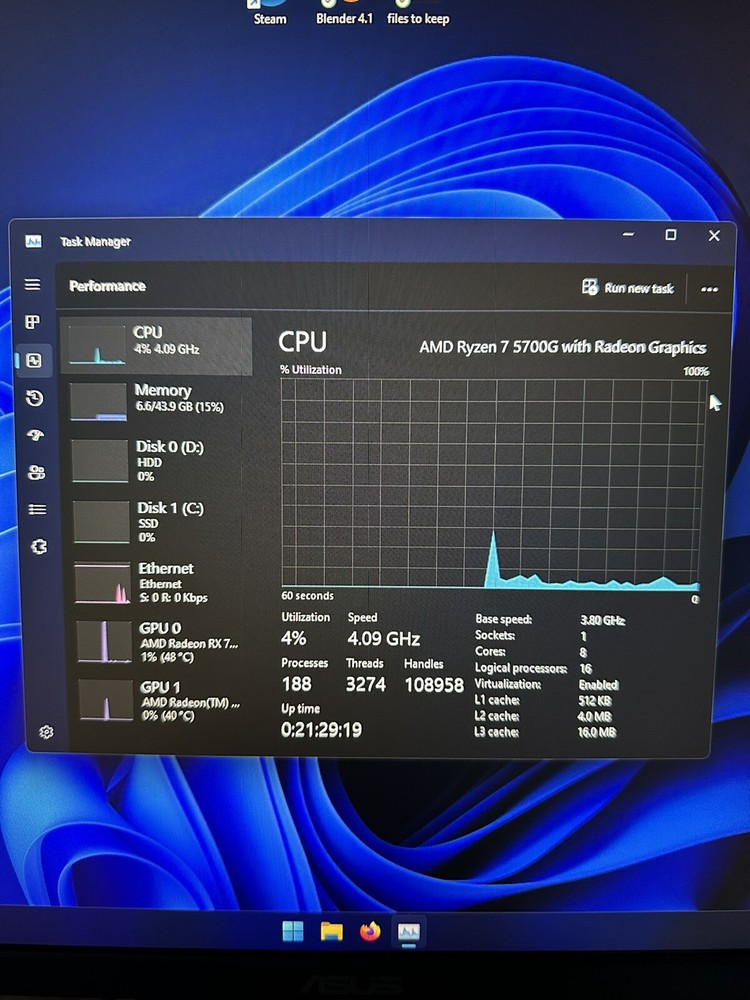Image resolution: width=750 pixels, height=1000 pixels.
Task: Select the CPU performance entry
Action: coord(157,345)
